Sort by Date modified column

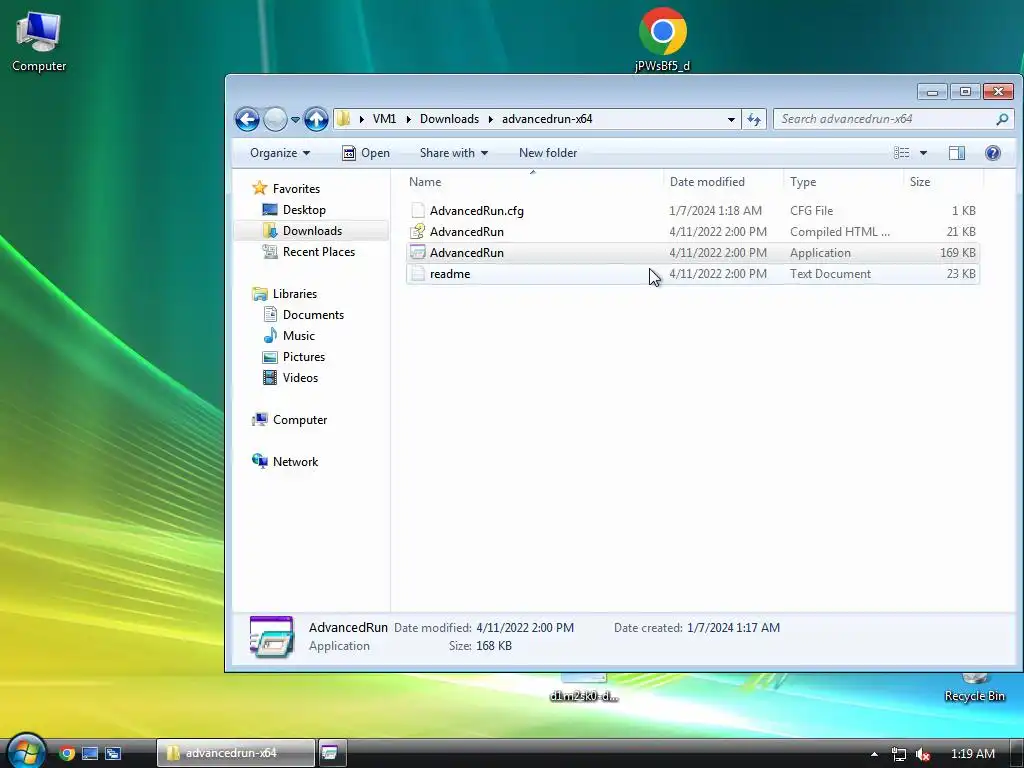(723, 182)
